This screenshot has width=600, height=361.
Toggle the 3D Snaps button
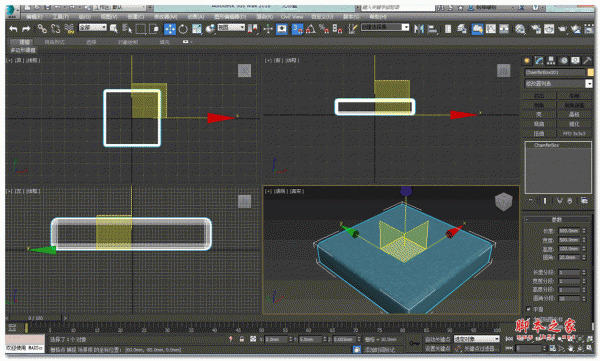click(x=297, y=29)
